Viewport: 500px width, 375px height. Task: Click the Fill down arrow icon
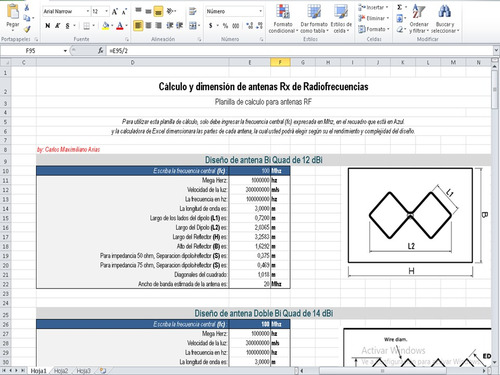click(400, 18)
